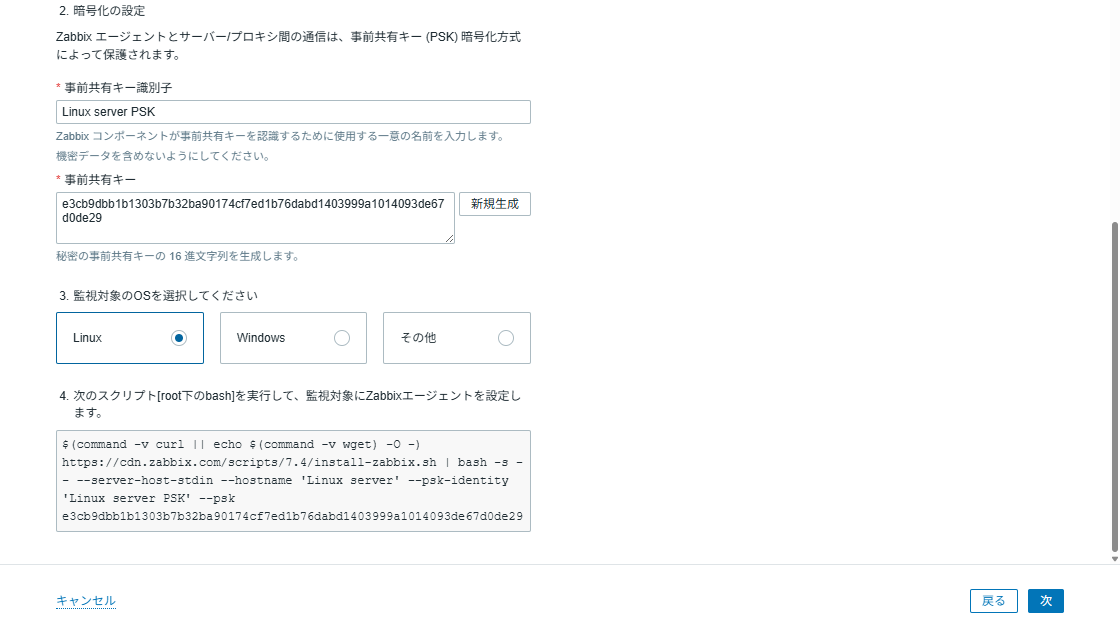This screenshot has width=1120, height=636.
Task: Click the PSK encryption description paragraph
Action: click(x=289, y=46)
